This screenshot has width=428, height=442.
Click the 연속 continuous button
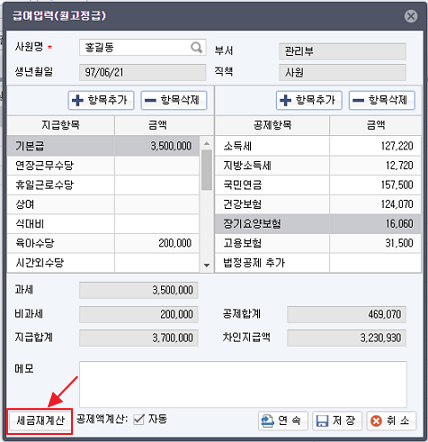point(283,421)
